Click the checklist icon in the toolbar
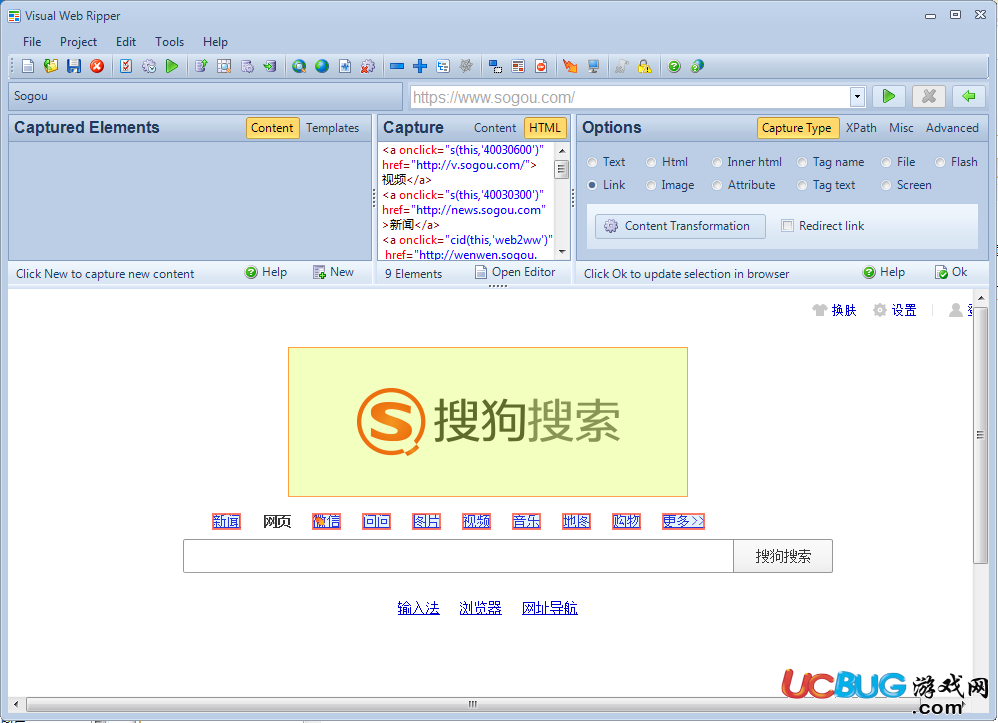The image size is (998, 723). tap(126, 66)
